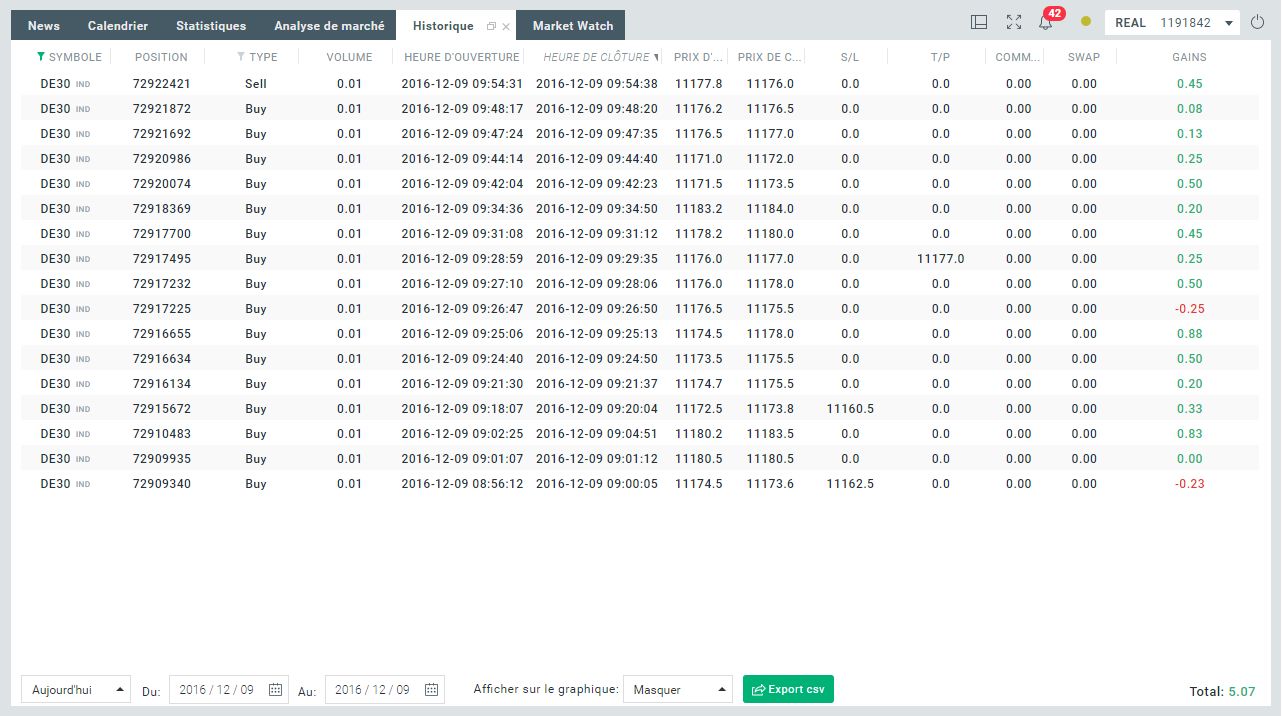Open the Au date calendar icon

tap(431, 689)
